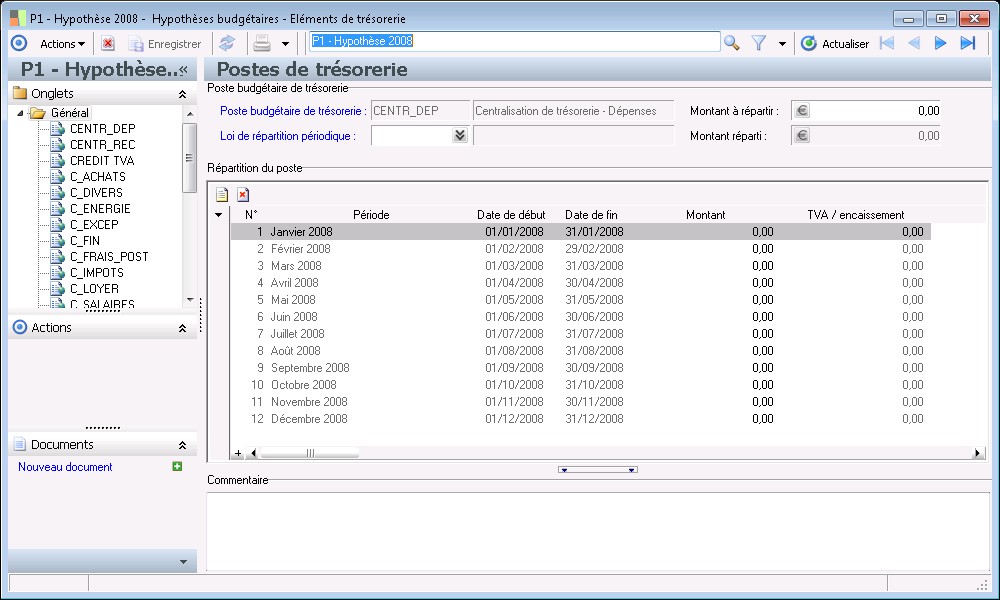
Task: Click the delete red X toolbar icon
Action: [x=108, y=43]
